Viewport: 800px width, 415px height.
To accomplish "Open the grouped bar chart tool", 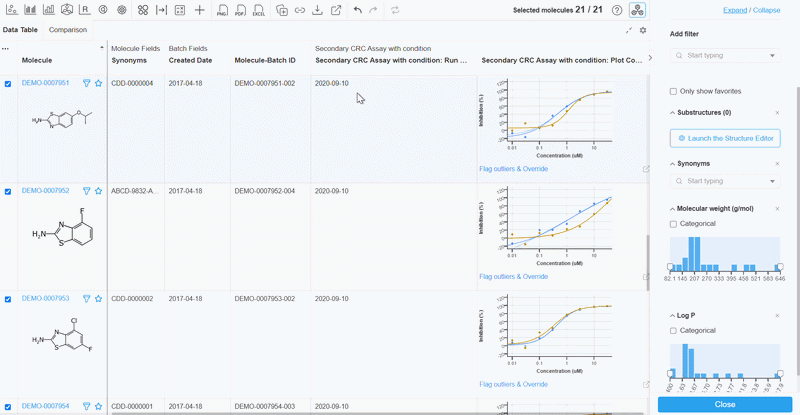I will coord(30,10).
